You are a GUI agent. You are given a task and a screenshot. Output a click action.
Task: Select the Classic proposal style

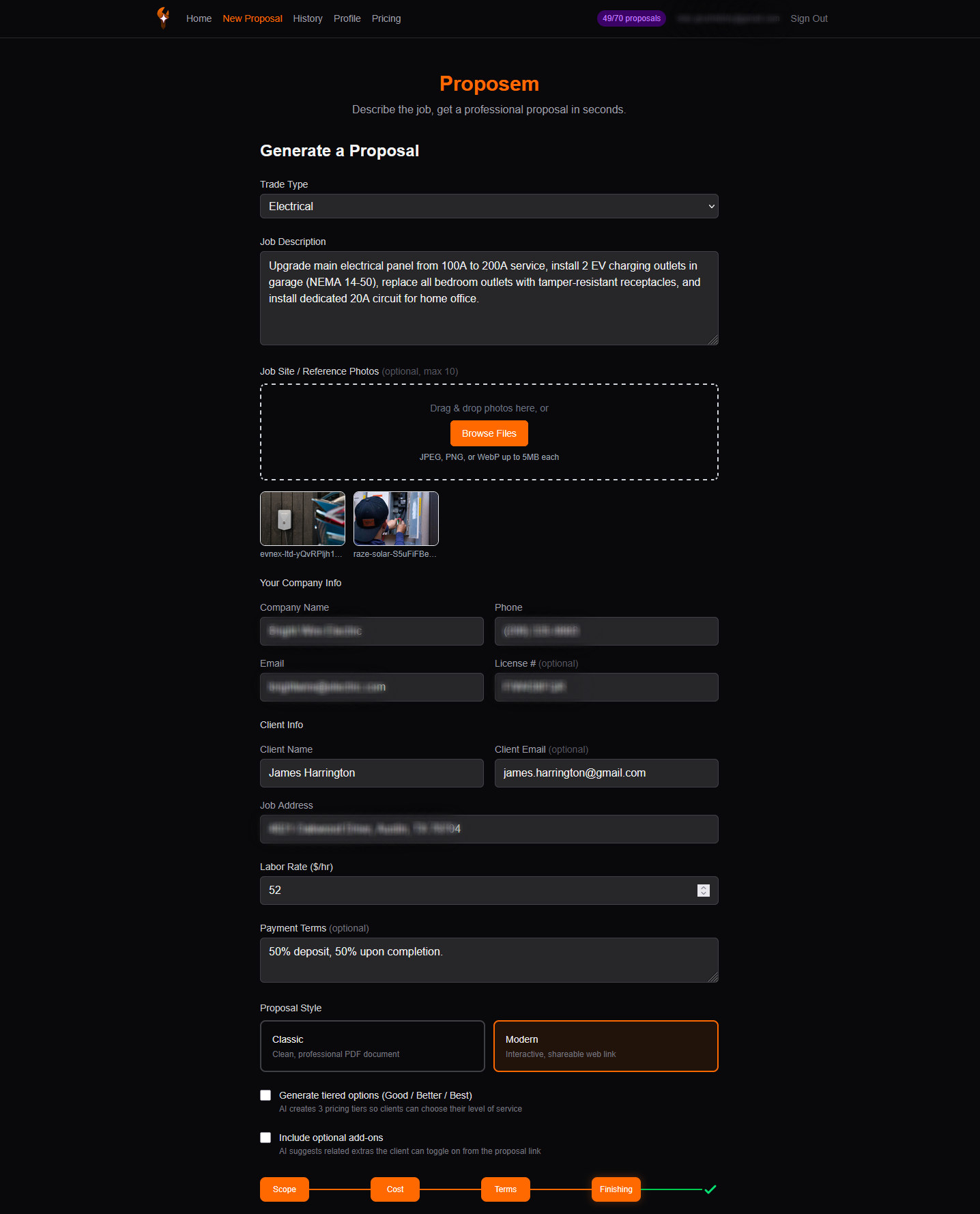click(x=373, y=1046)
